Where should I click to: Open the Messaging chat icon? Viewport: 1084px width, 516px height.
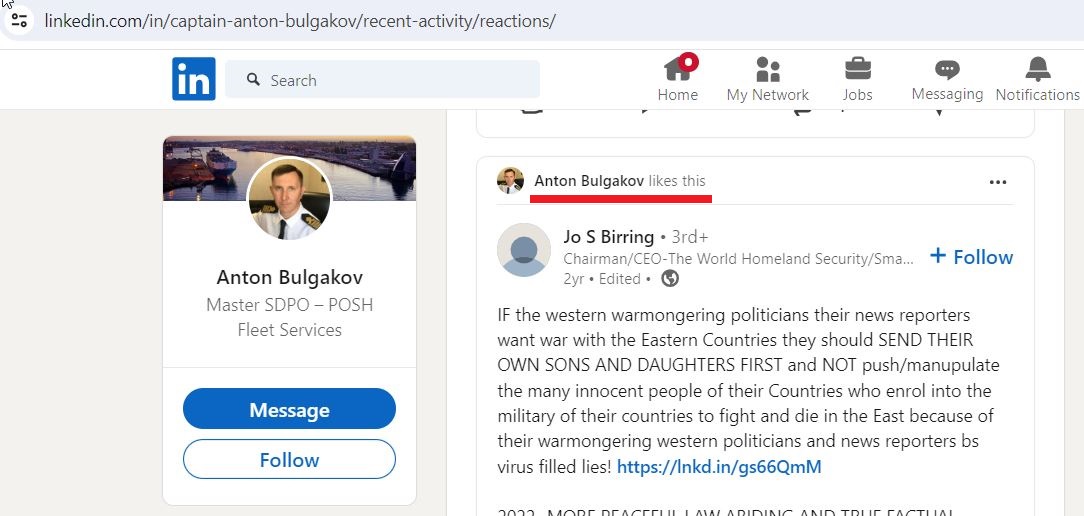[x=947, y=69]
